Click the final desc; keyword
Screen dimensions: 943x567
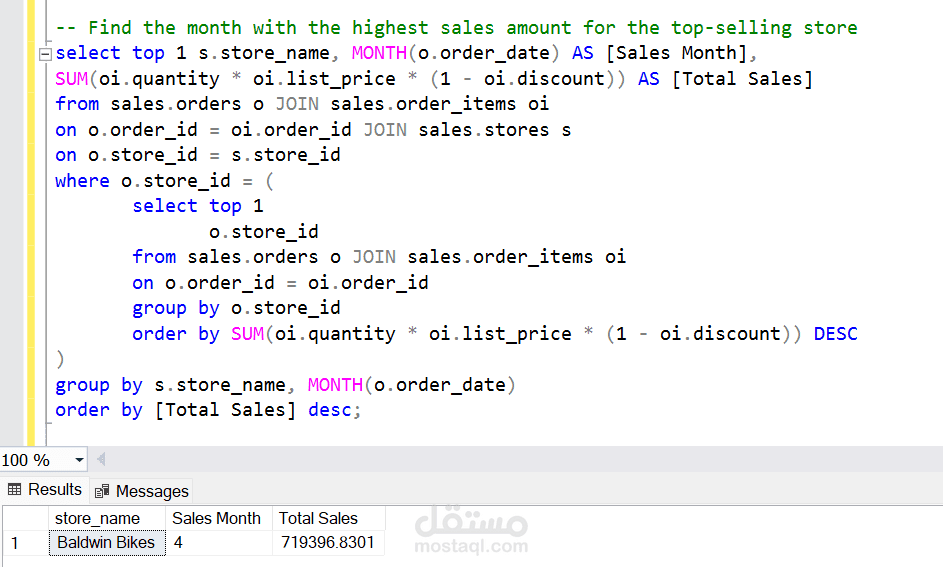pos(334,410)
